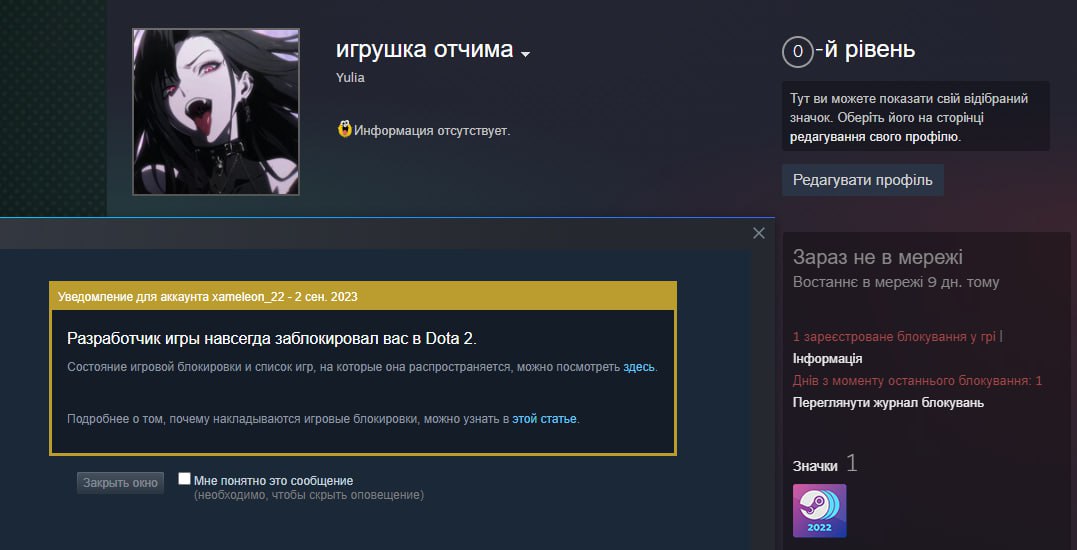
Task: Click the profile avatar image
Action: tap(216, 112)
